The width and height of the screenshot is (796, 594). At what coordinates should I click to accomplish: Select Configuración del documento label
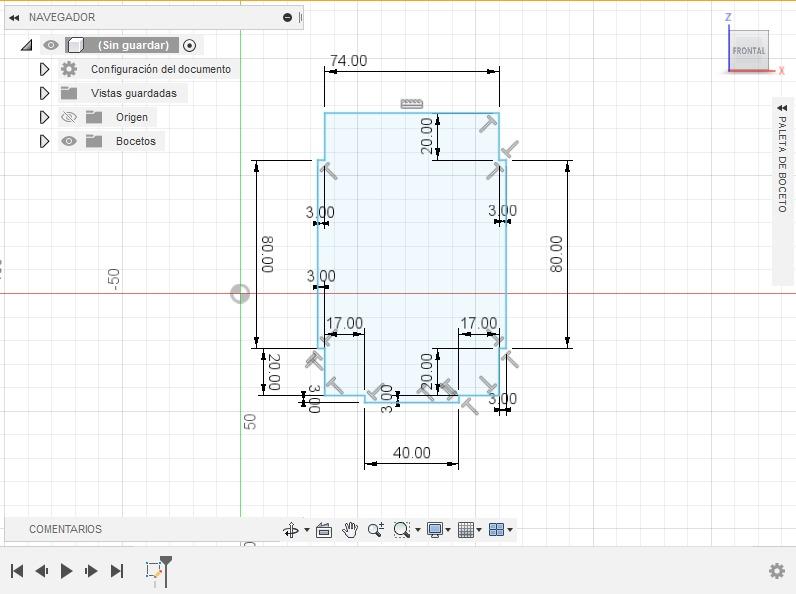[161, 69]
